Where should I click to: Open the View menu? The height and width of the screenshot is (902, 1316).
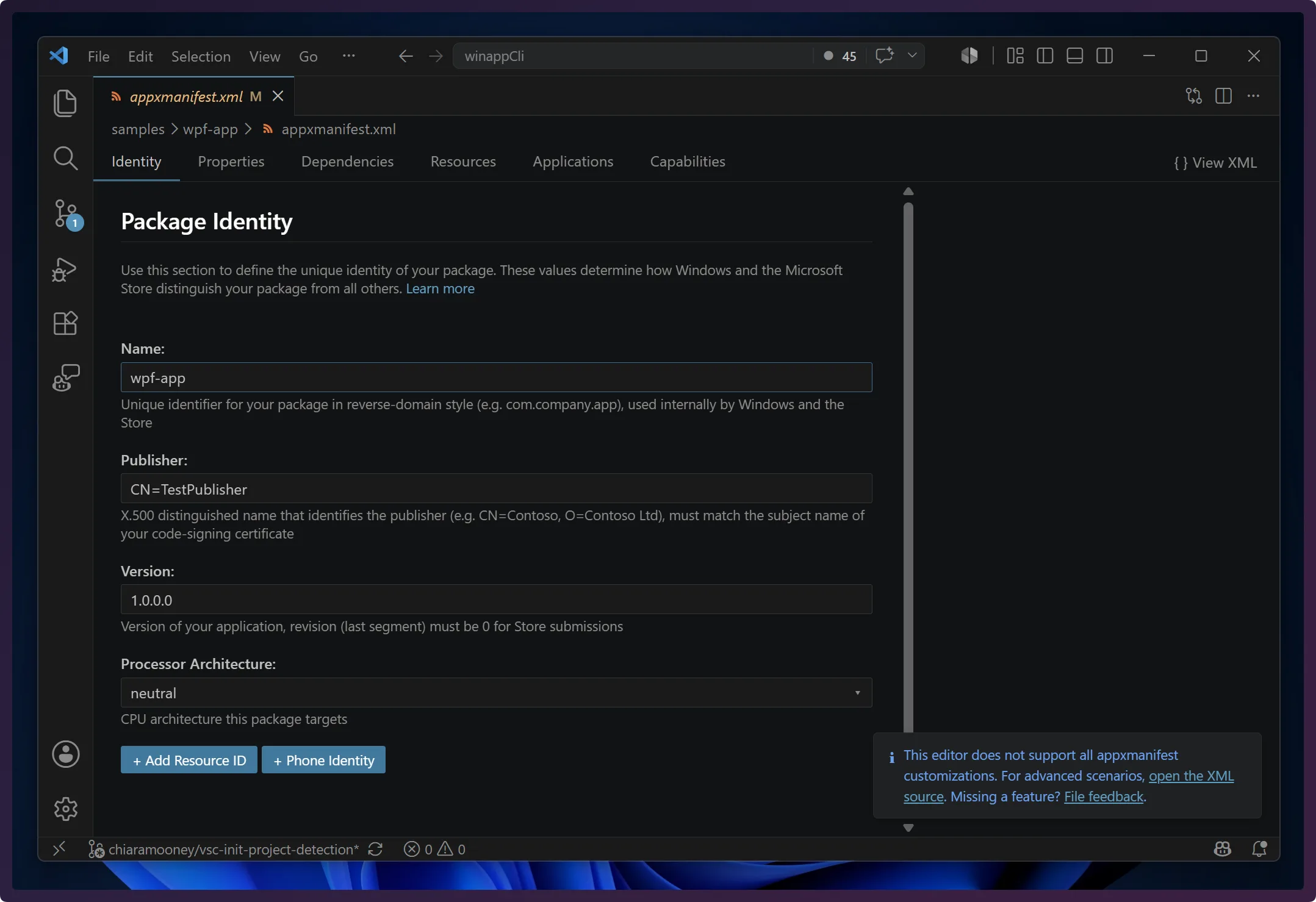[265, 56]
